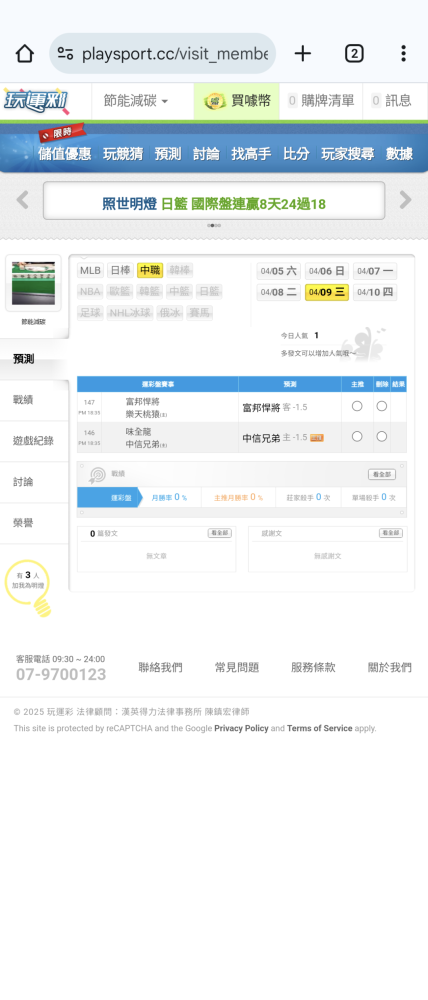Click the 戰績 target icon
This screenshot has width=428, height=1000.
tap(97, 474)
